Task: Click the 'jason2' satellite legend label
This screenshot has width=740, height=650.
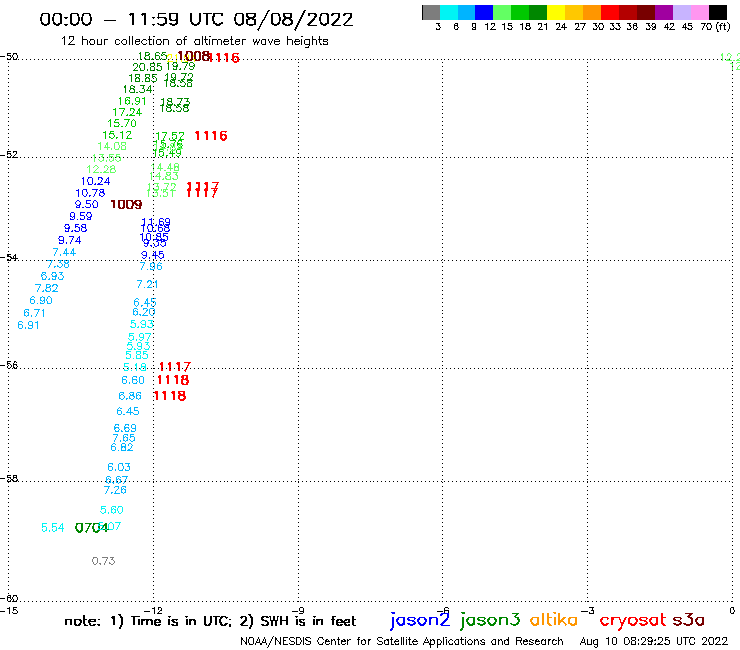Action: (420, 620)
